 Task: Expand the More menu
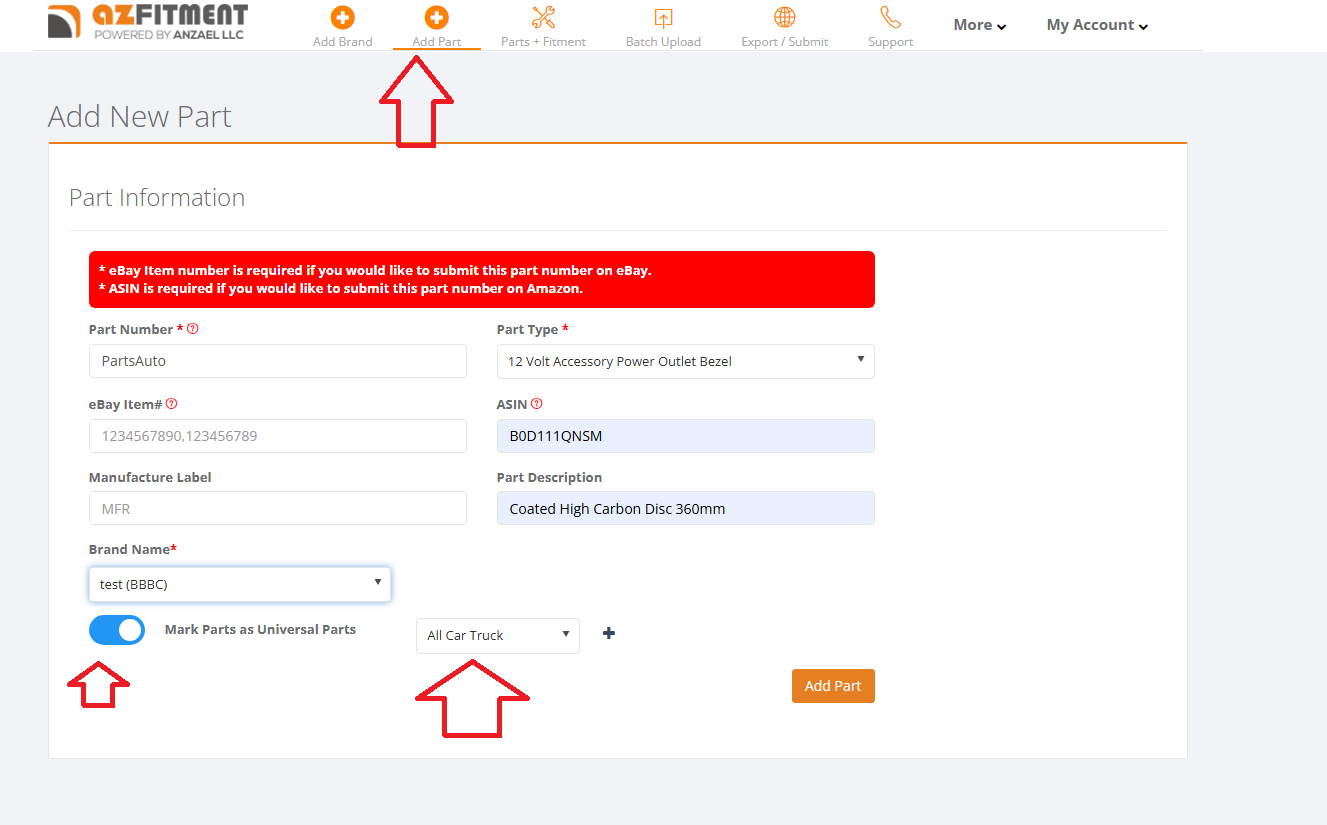coord(980,25)
